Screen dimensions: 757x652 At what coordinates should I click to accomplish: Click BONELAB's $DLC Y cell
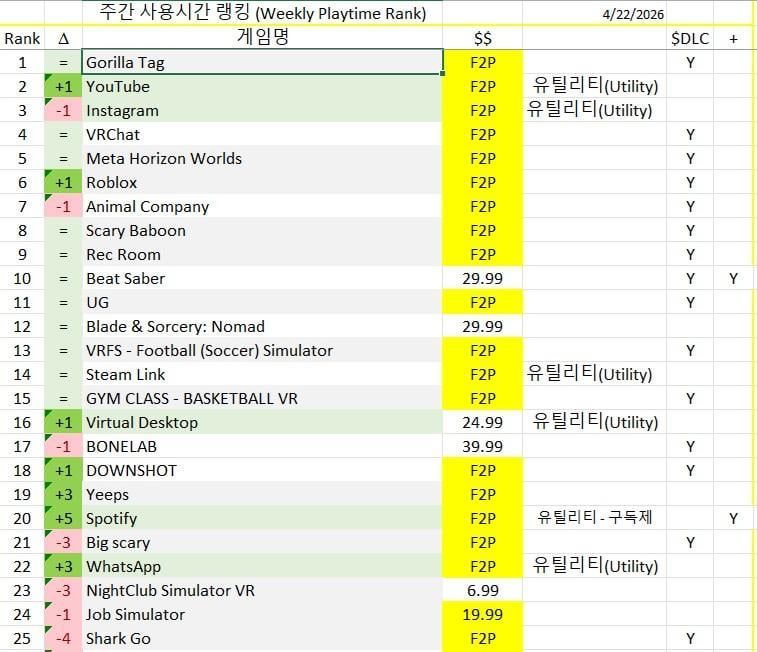tap(690, 446)
